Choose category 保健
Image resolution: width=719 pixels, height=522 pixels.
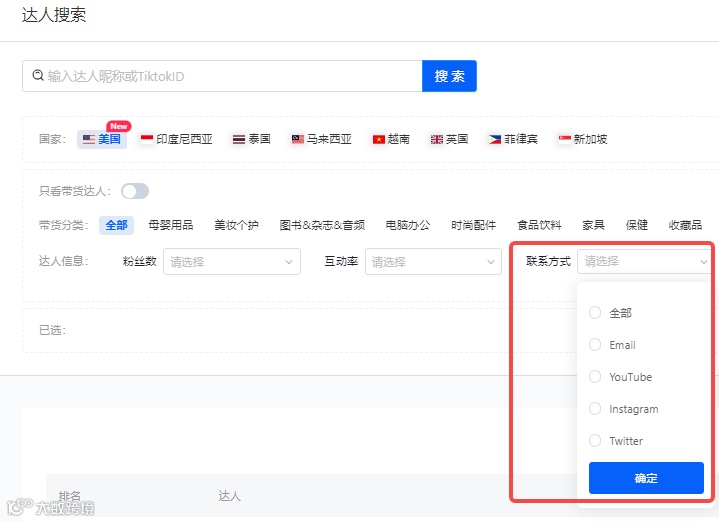(x=637, y=225)
